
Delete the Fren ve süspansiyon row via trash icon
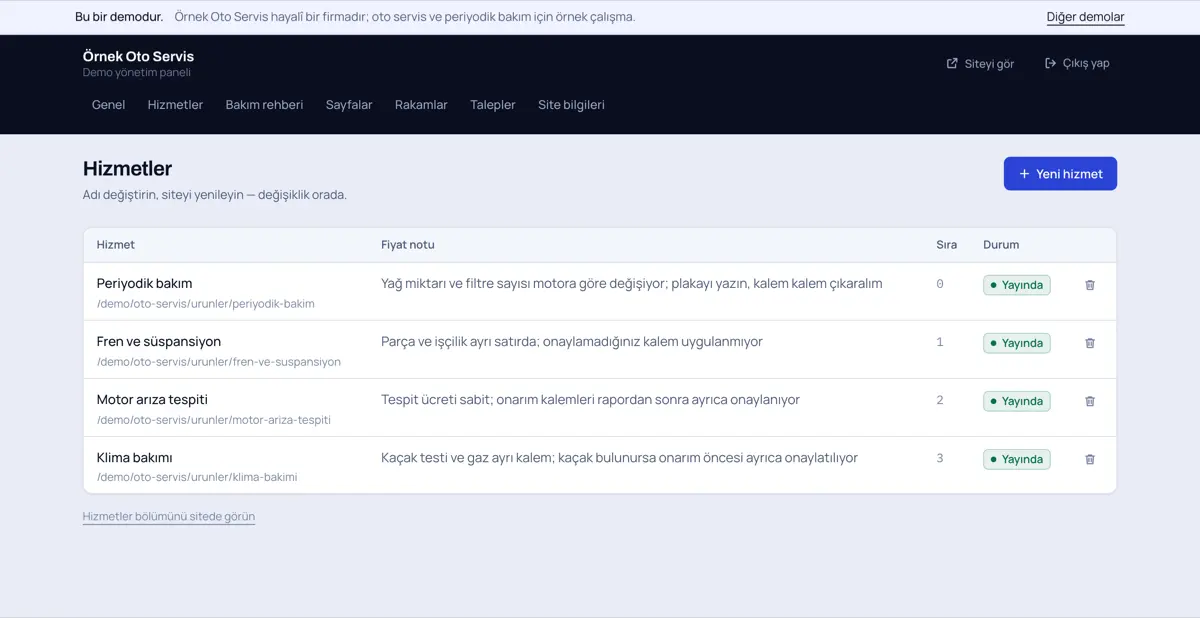pos(1090,343)
